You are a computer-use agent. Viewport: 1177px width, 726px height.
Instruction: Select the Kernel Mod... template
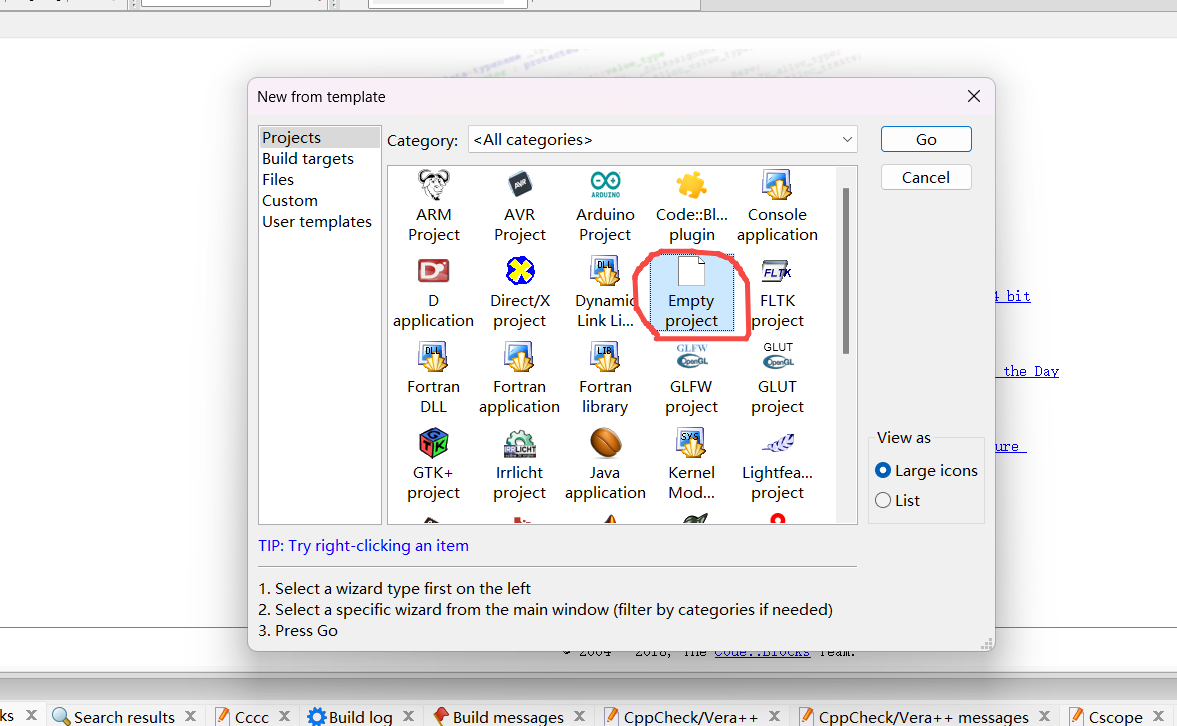(691, 465)
